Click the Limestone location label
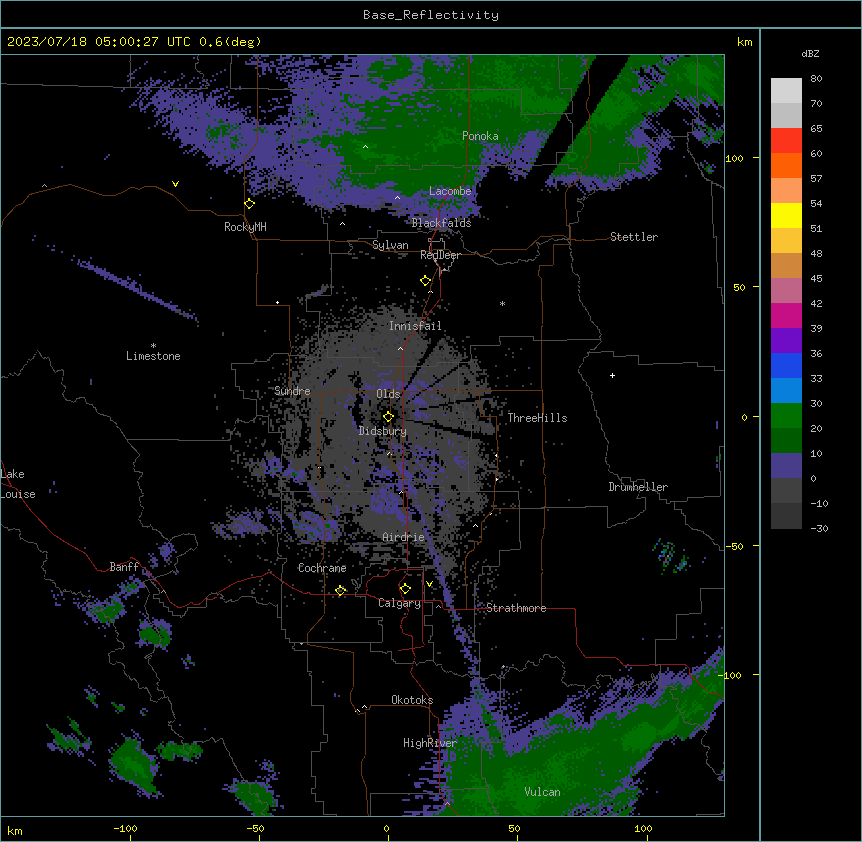The image size is (862, 842). coord(153,356)
